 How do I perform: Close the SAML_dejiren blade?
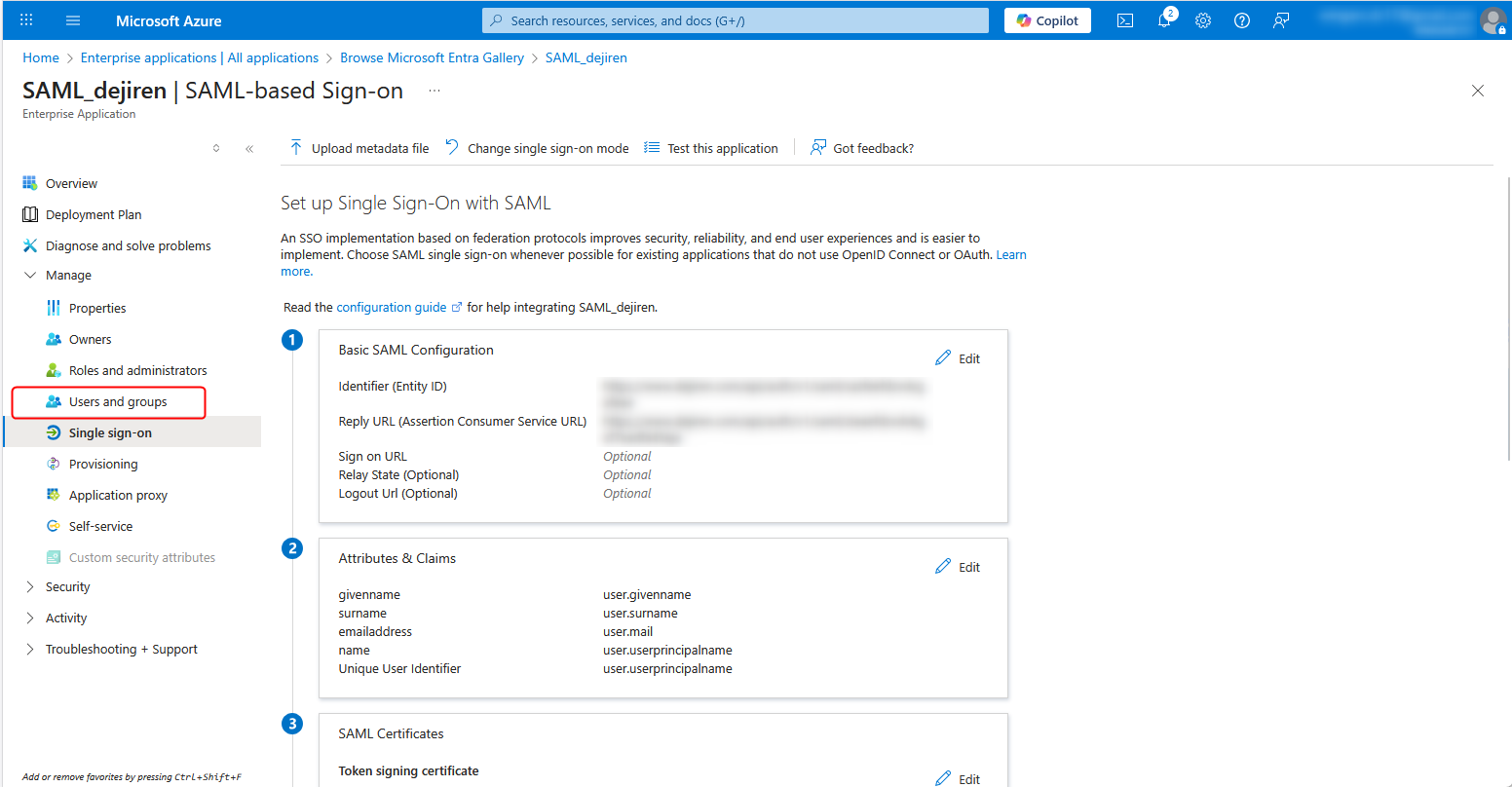1478,91
